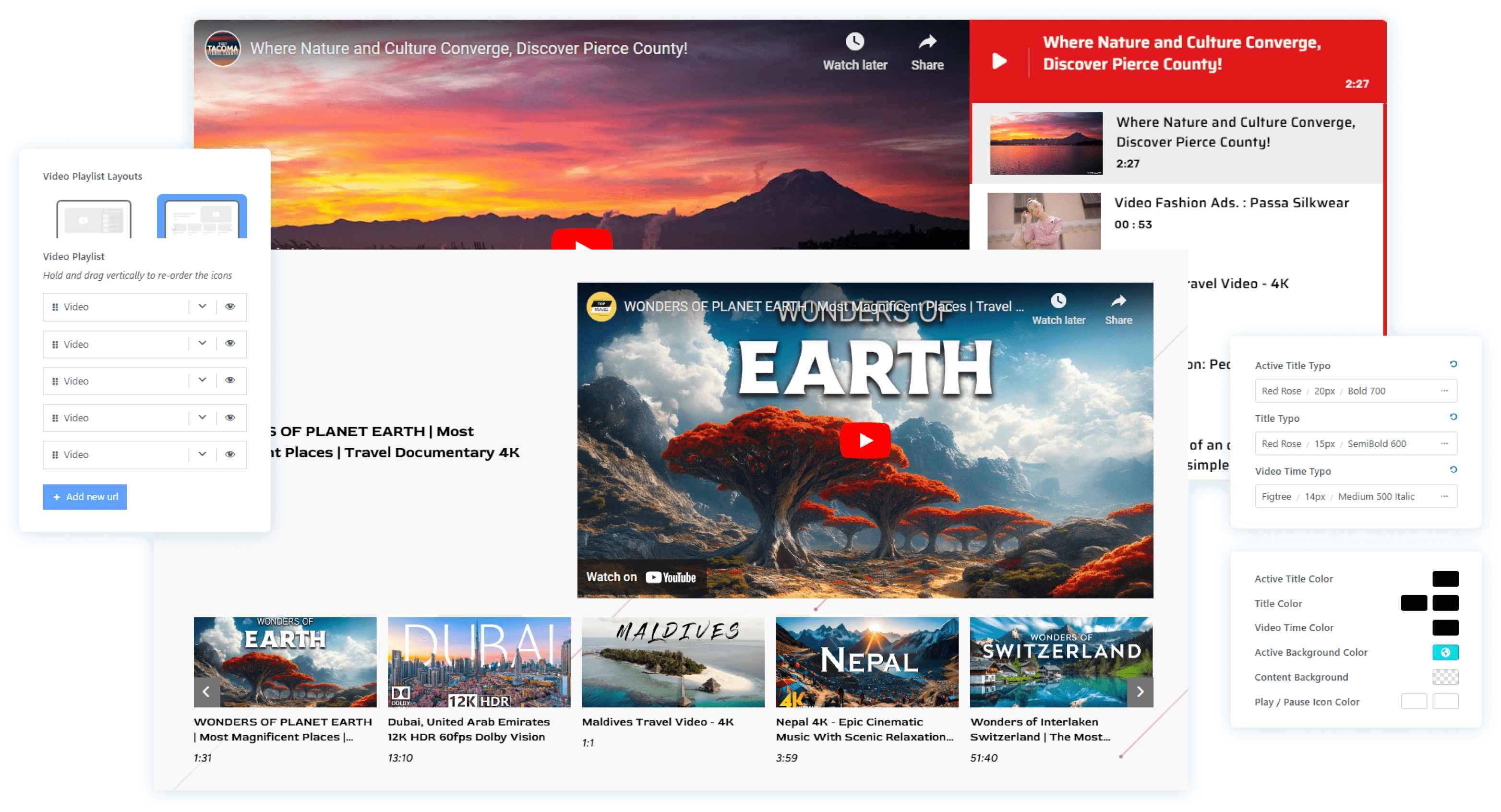
Task: Toggle visibility of the first Video item
Action: pyautogui.click(x=230, y=306)
